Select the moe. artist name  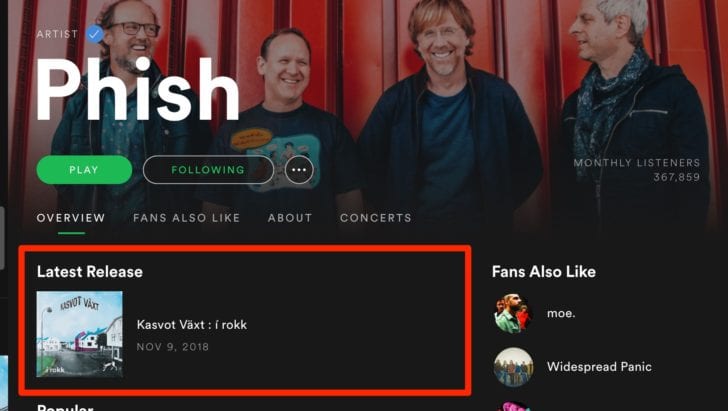click(561, 313)
